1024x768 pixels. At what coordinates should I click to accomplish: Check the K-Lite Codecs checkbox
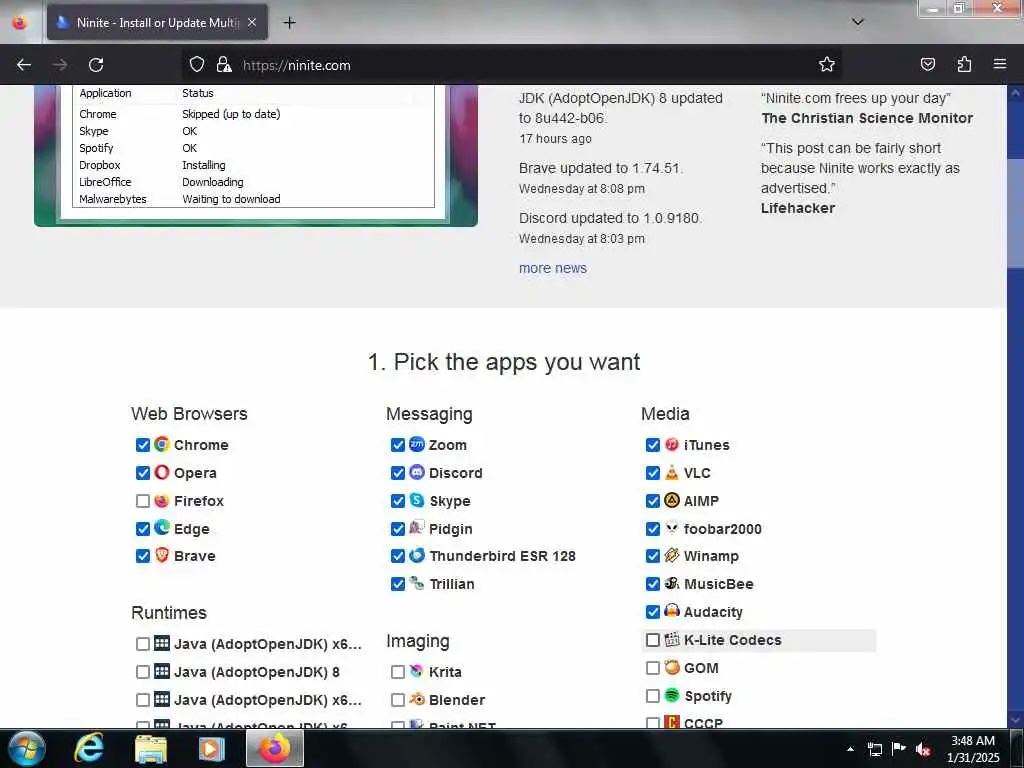click(x=652, y=640)
